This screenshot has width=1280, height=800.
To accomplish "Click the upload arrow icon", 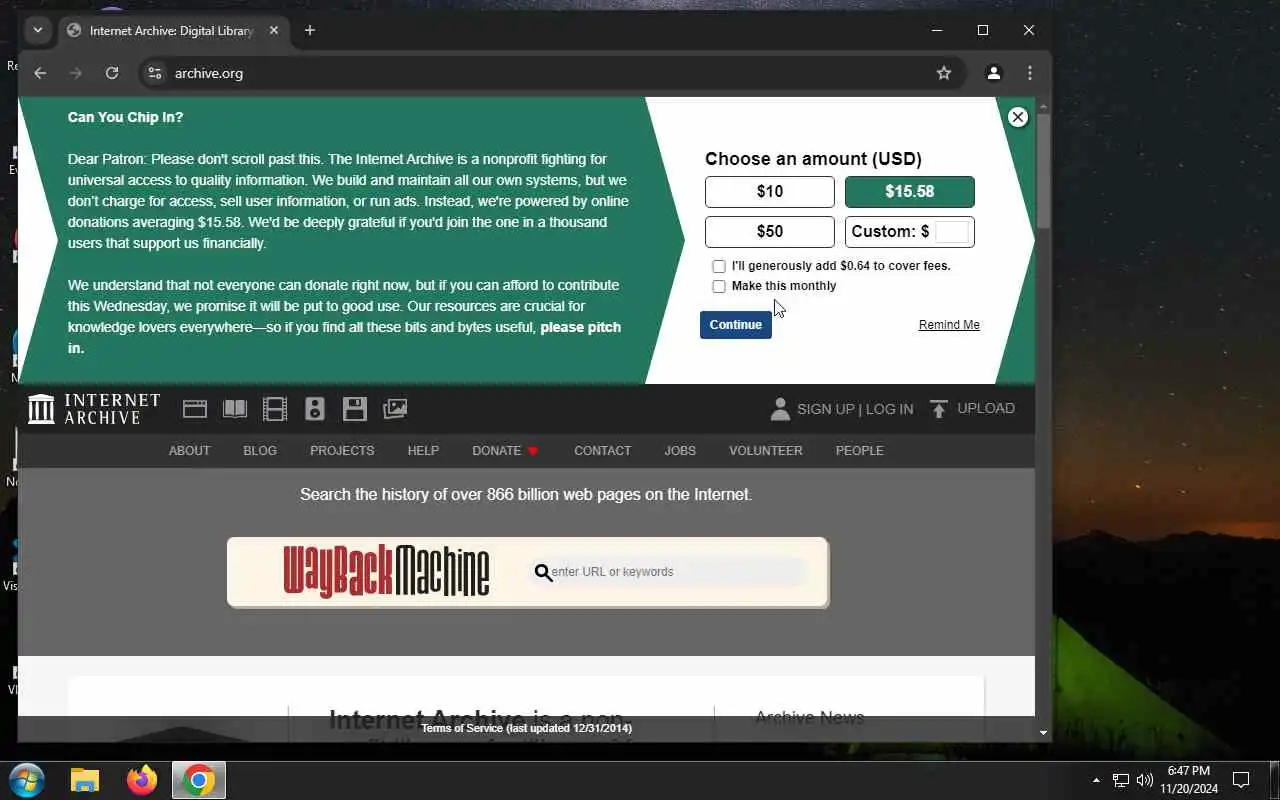I will 938,409.
